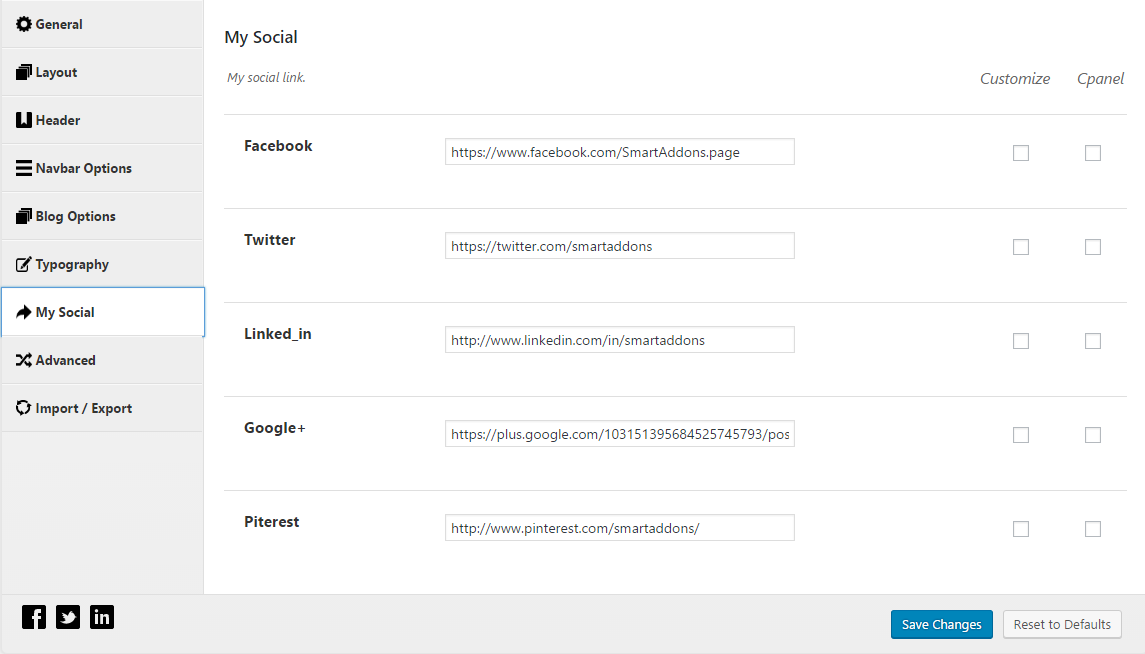Image resolution: width=1145 pixels, height=654 pixels.
Task: Open the Advanced tab
Action: click(102, 360)
